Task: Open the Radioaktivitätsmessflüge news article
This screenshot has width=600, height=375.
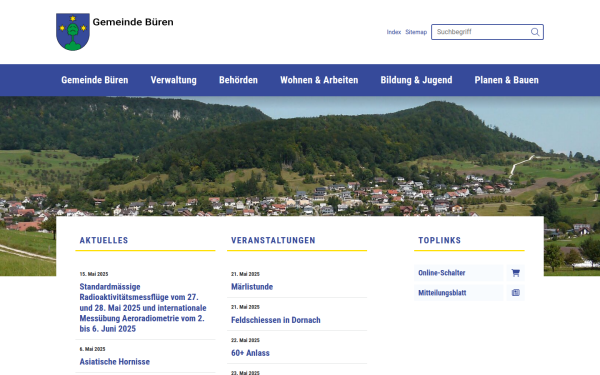Action: coord(143,308)
